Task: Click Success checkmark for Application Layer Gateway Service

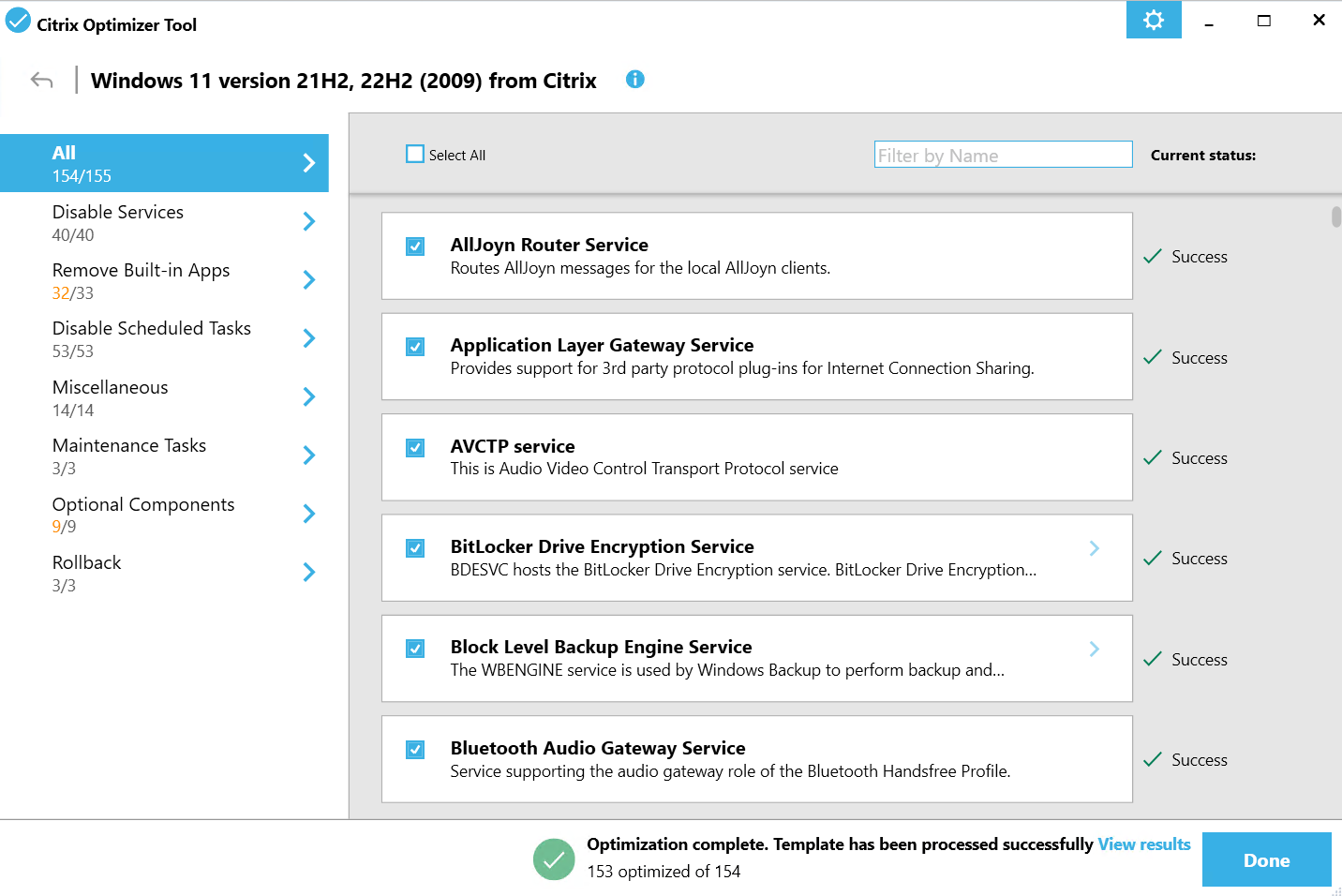Action: tap(1153, 357)
